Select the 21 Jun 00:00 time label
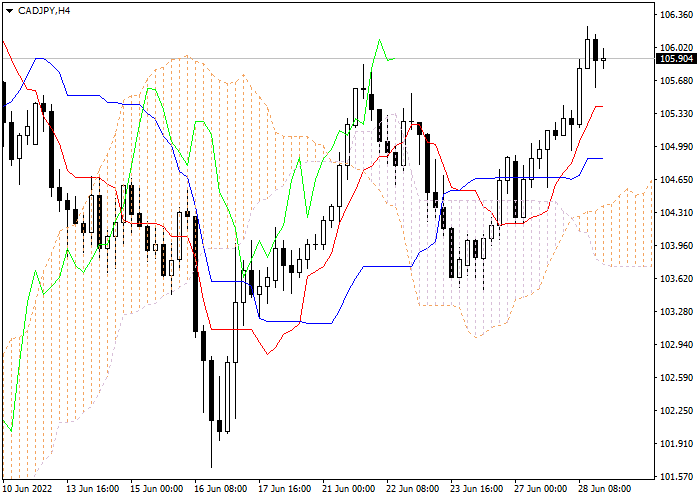 pyautogui.click(x=349, y=489)
